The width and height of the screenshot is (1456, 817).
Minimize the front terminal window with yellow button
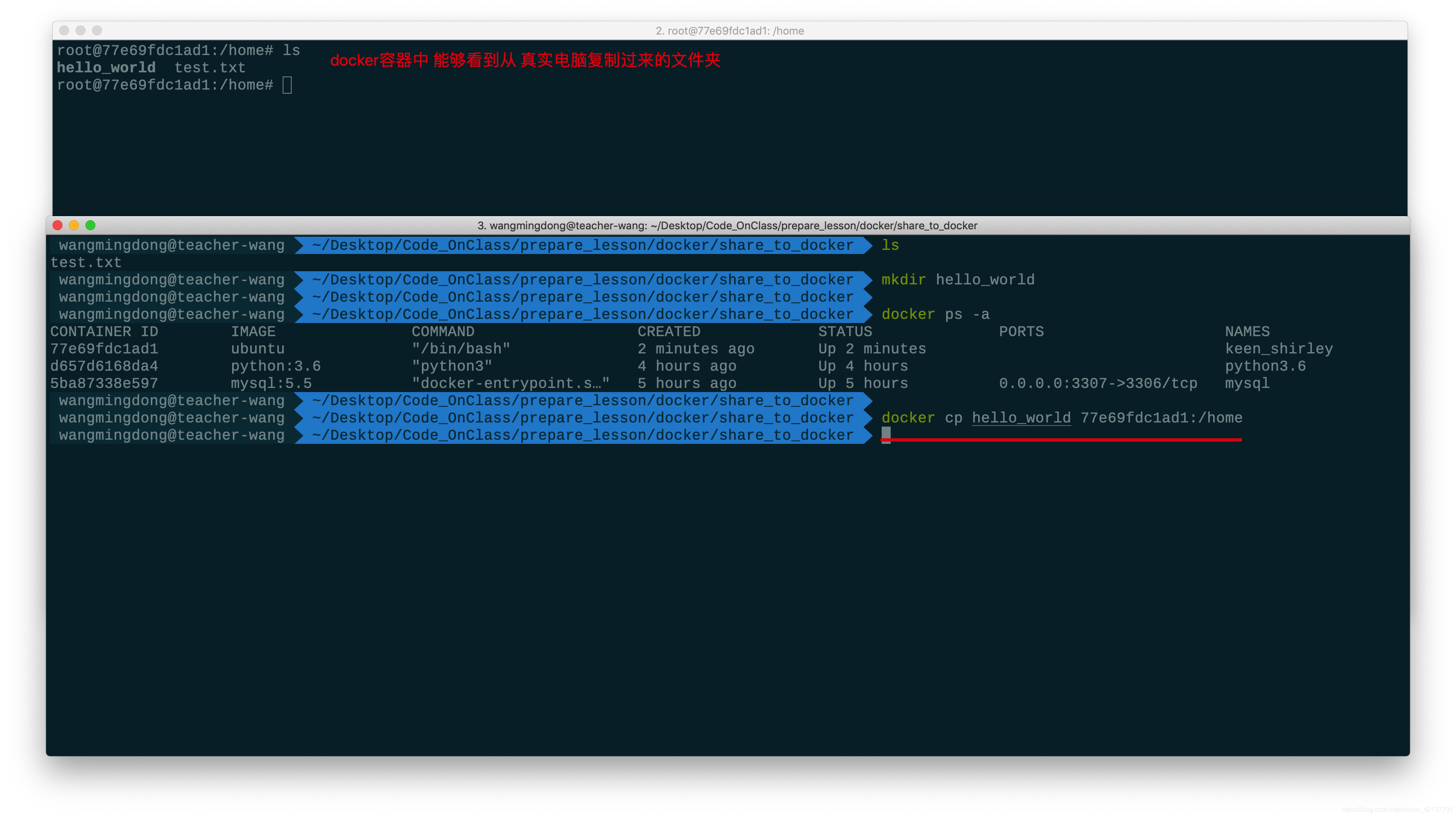point(74,226)
